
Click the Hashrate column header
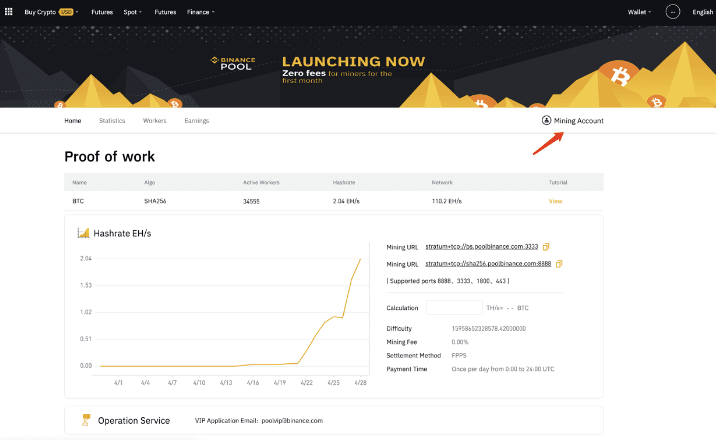click(x=344, y=182)
